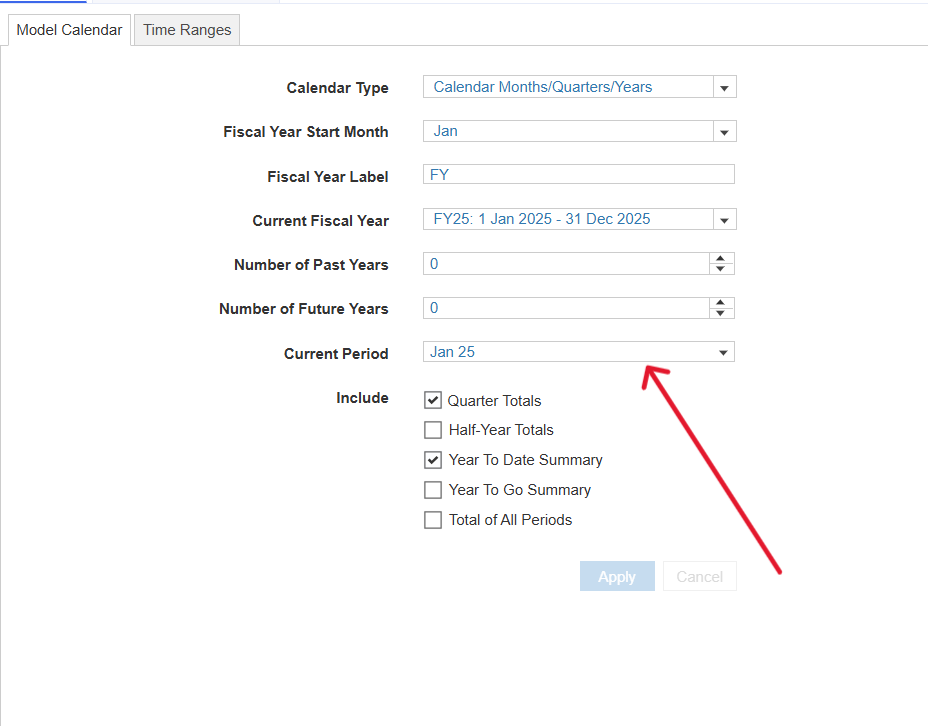The width and height of the screenshot is (928, 726).
Task: Click the Number of Past Years input field
Action: pyautogui.click(x=566, y=264)
